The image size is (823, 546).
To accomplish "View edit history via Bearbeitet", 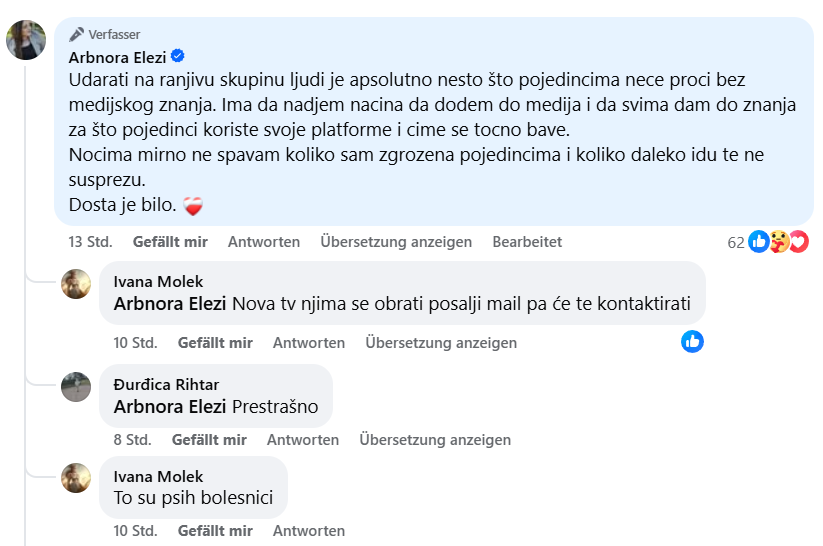I will [527, 242].
